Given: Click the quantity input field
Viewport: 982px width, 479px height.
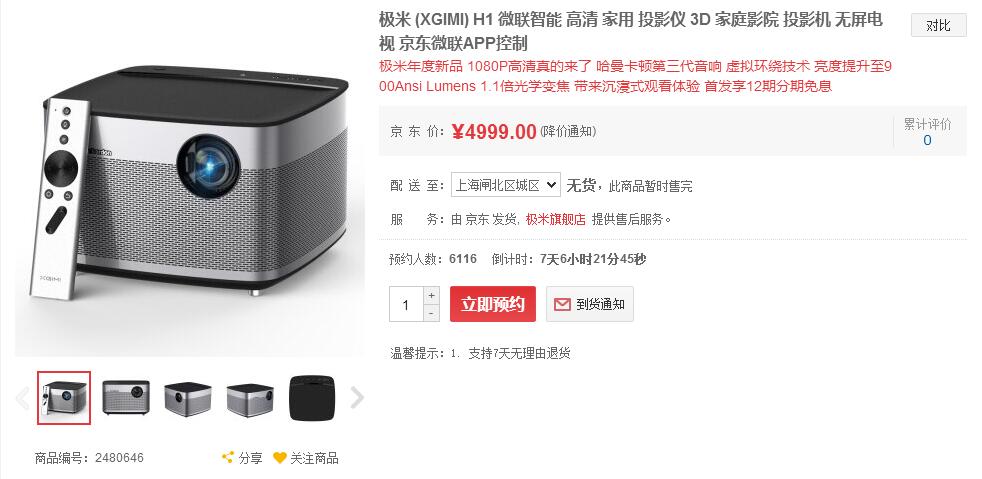Looking at the screenshot, I should click(x=406, y=304).
